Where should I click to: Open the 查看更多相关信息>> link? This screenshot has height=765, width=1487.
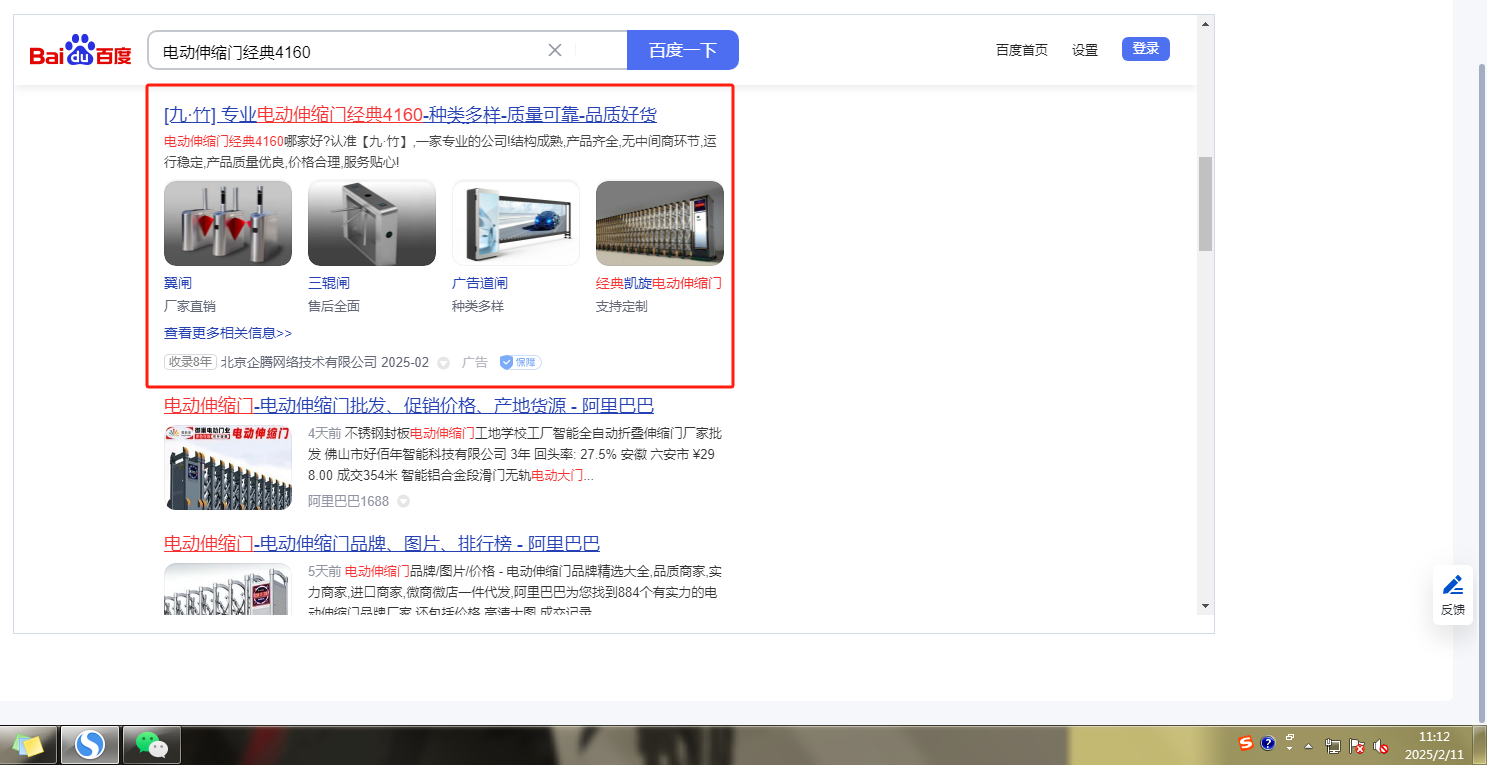click(x=228, y=333)
